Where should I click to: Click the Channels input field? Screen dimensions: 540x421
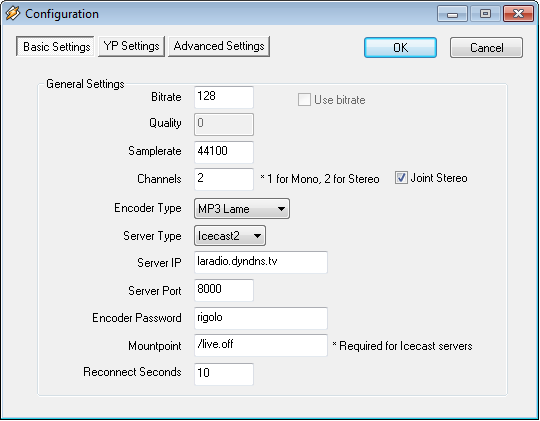click(224, 179)
